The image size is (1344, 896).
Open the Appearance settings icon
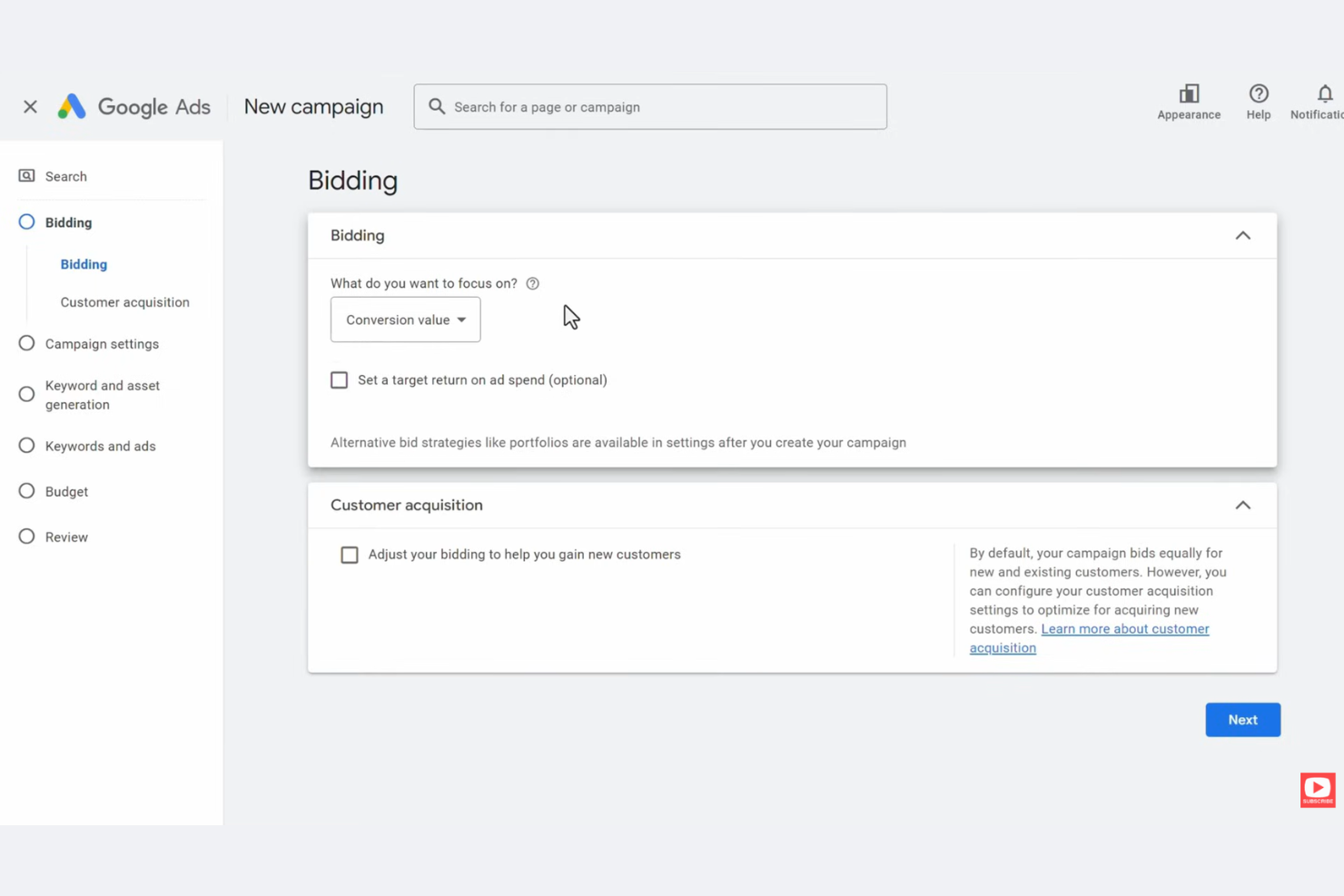tap(1189, 94)
